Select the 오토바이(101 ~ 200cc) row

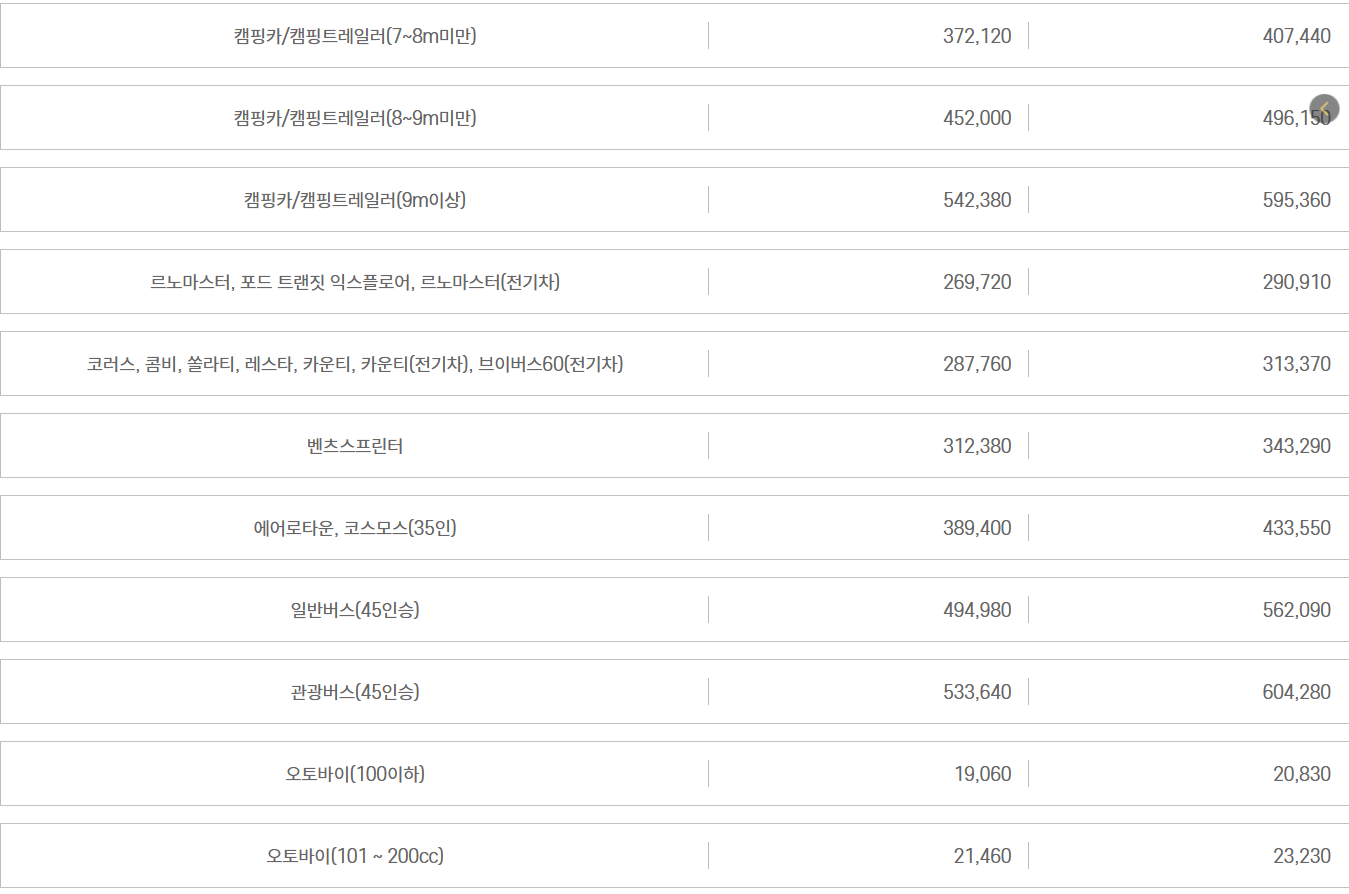click(x=355, y=855)
